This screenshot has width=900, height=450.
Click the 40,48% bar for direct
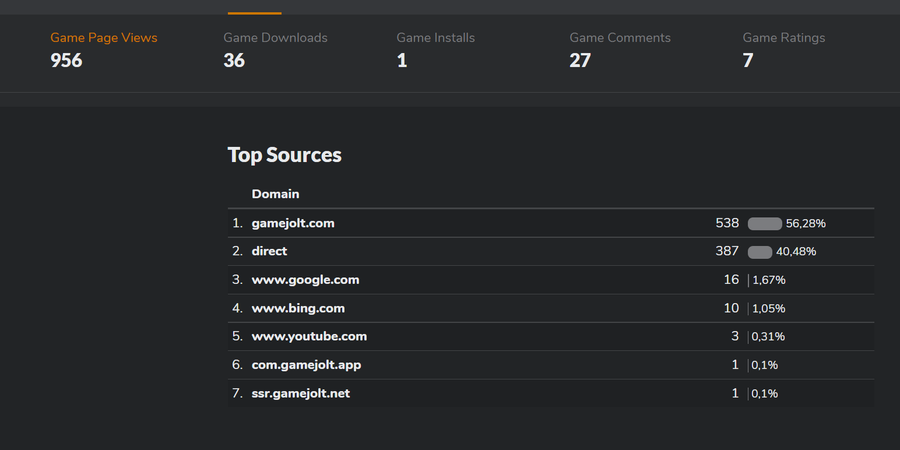(760, 251)
